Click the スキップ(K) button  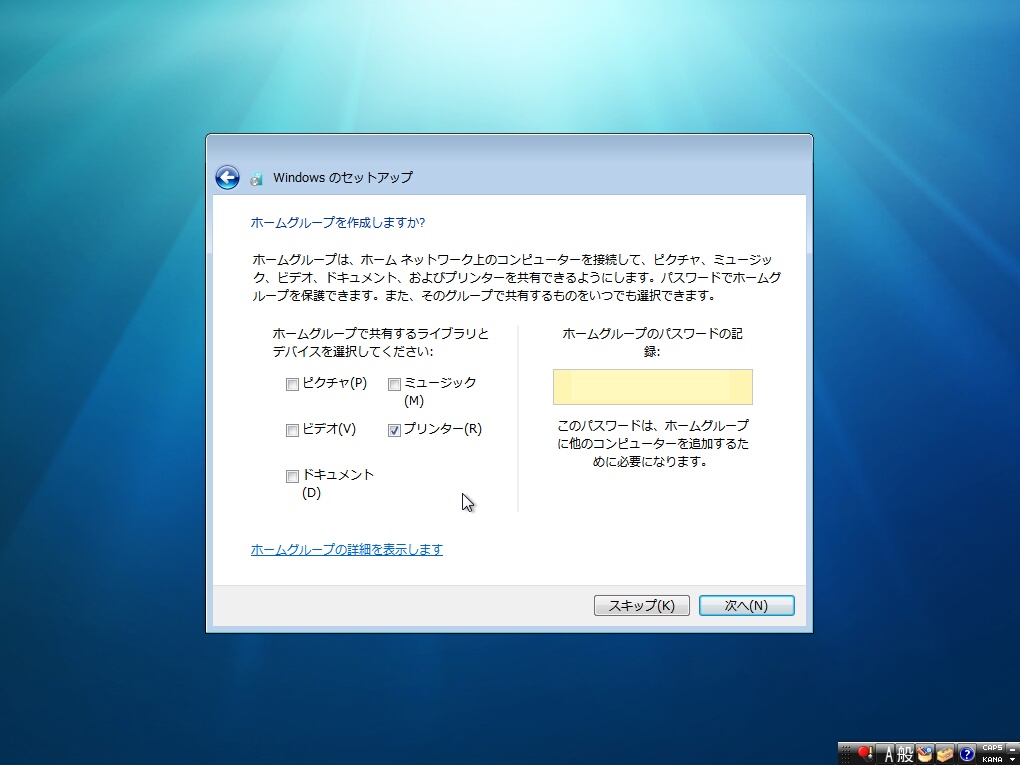641,606
